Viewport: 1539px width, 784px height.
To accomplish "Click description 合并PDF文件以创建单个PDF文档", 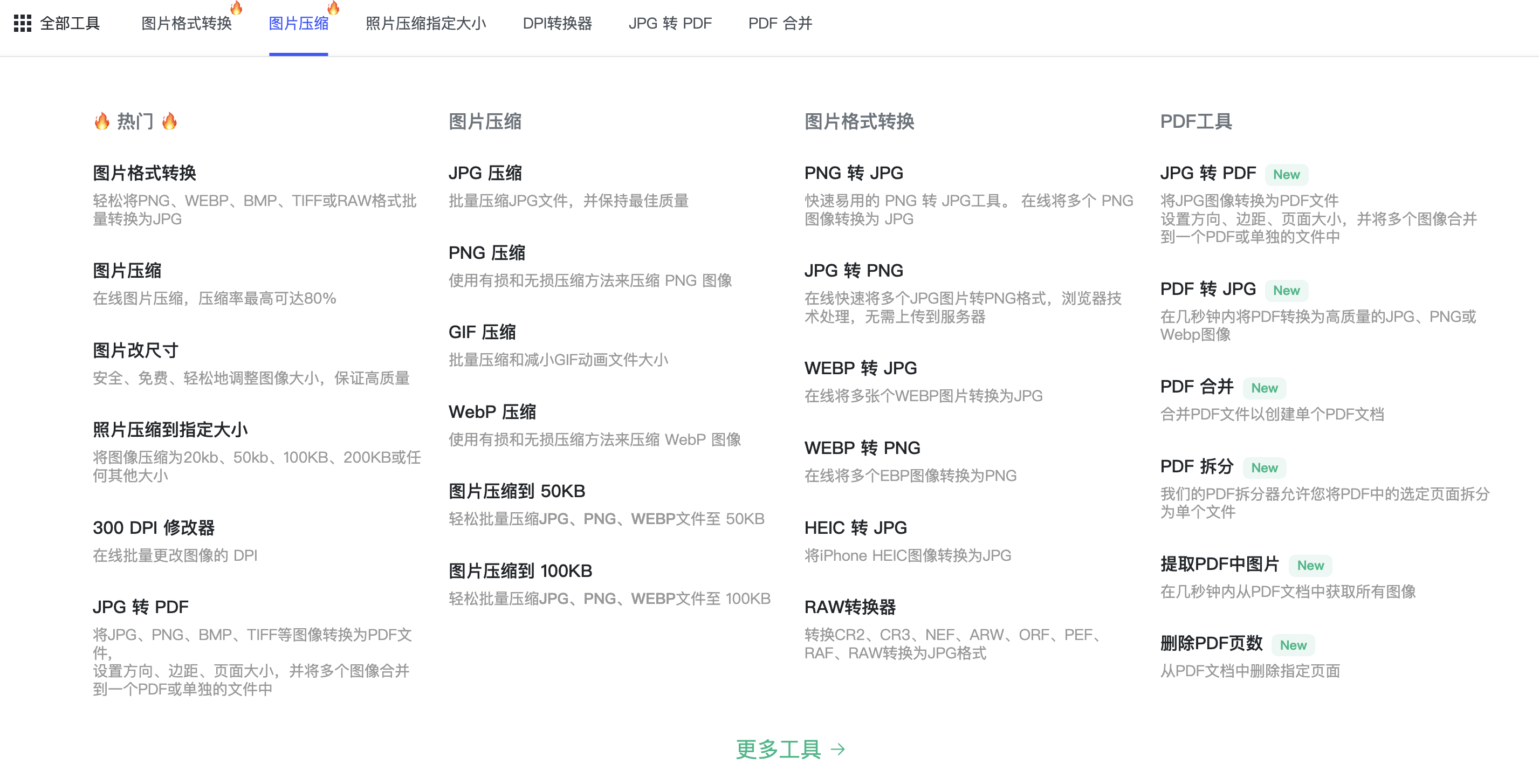I will pos(1272,414).
